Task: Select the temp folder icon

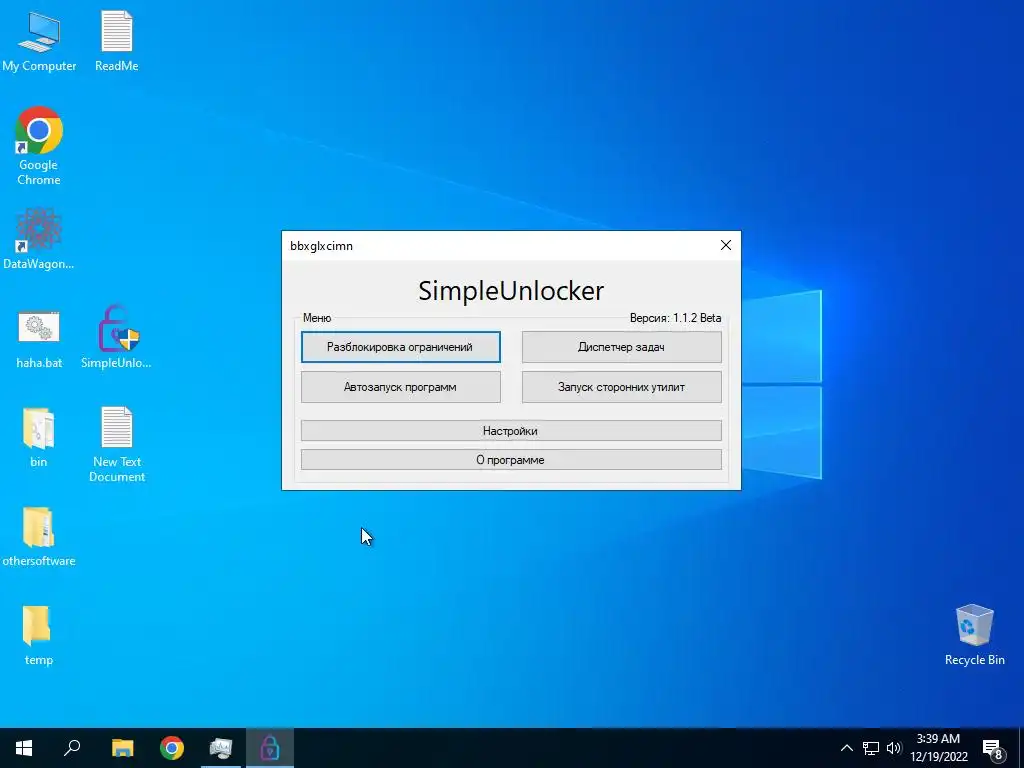Action: coord(39,636)
